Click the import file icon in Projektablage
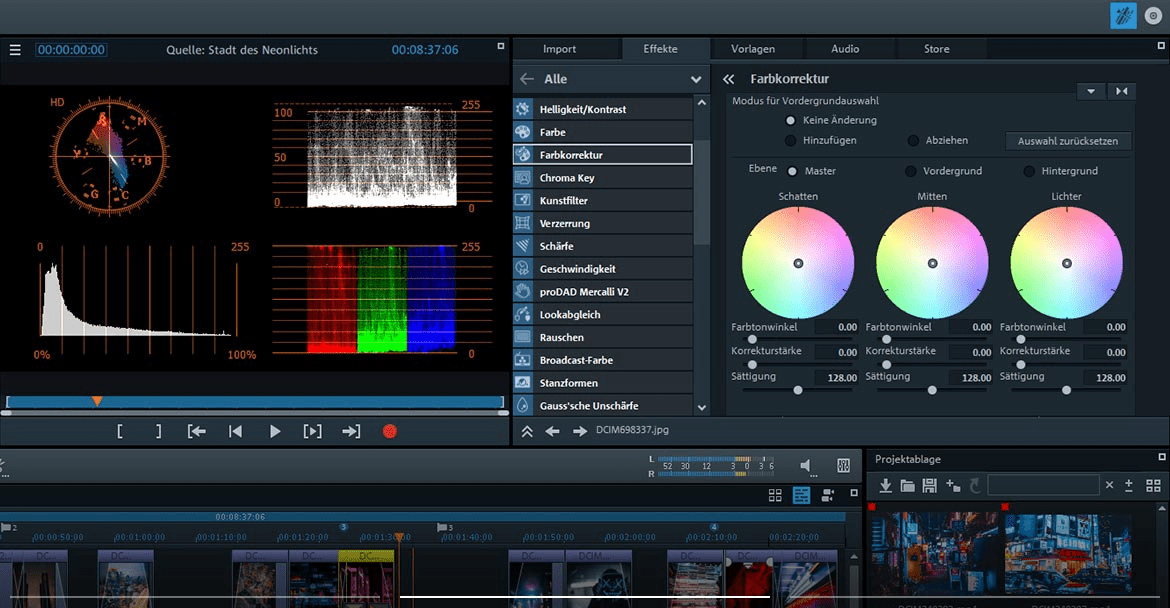This screenshot has height=608, width=1170. pos(885,485)
